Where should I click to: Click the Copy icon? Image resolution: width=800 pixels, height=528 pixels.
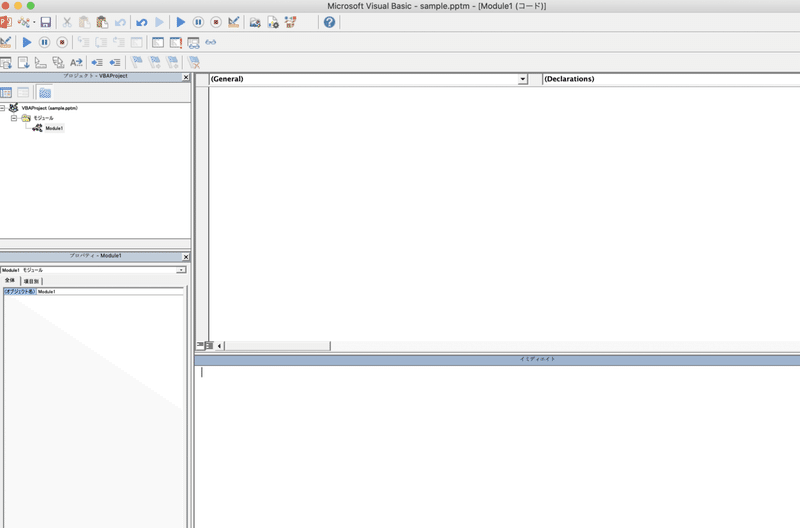[x=84, y=22]
